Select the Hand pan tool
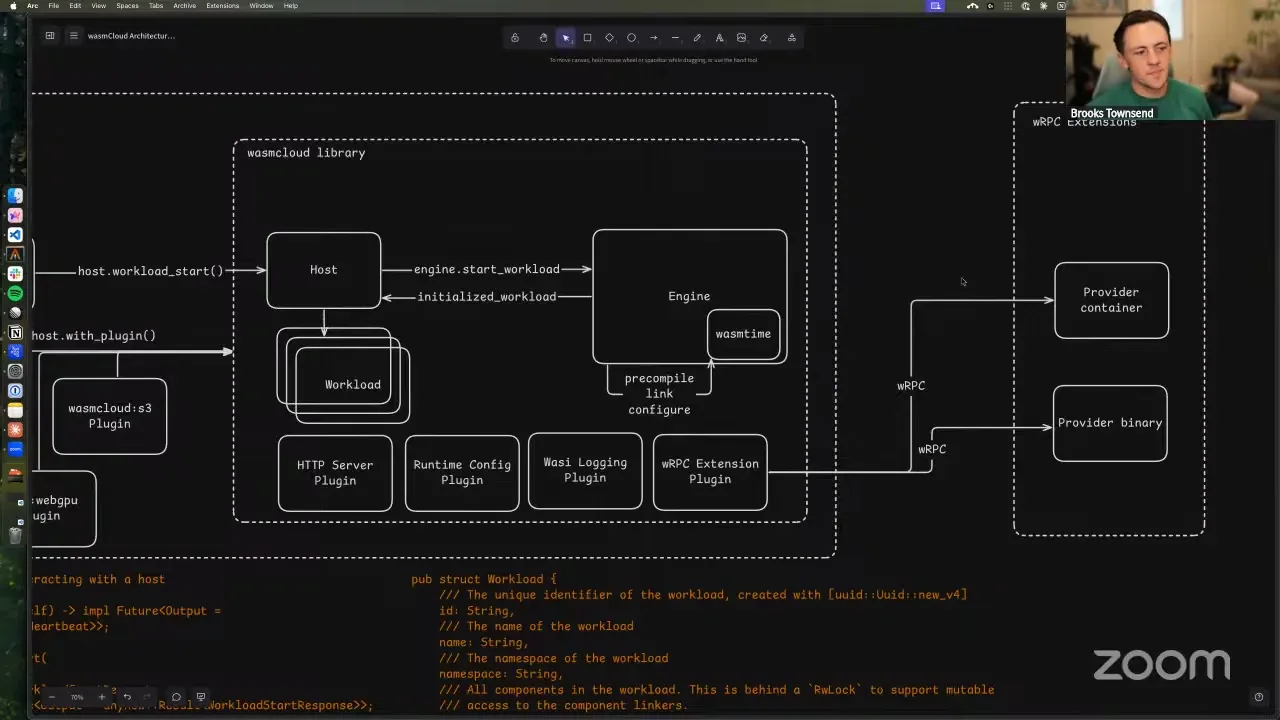The image size is (1280, 720). (543, 38)
